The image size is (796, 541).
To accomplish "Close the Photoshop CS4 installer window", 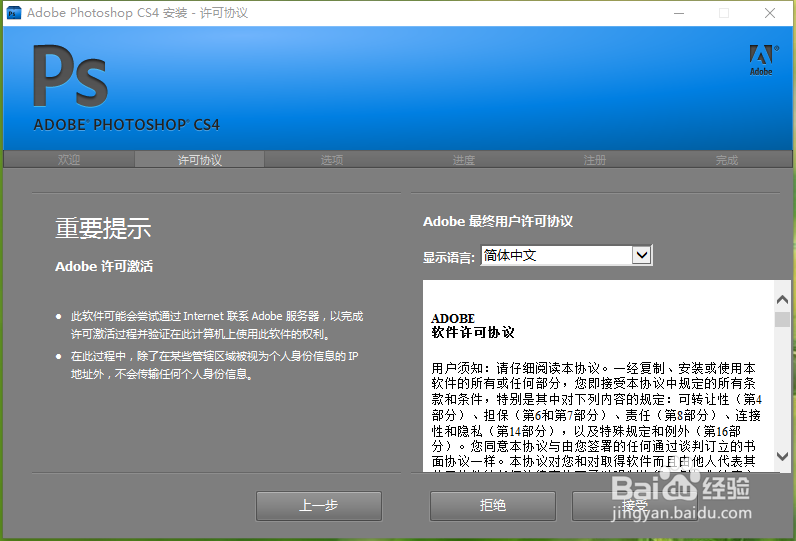I will click(x=770, y=13).
